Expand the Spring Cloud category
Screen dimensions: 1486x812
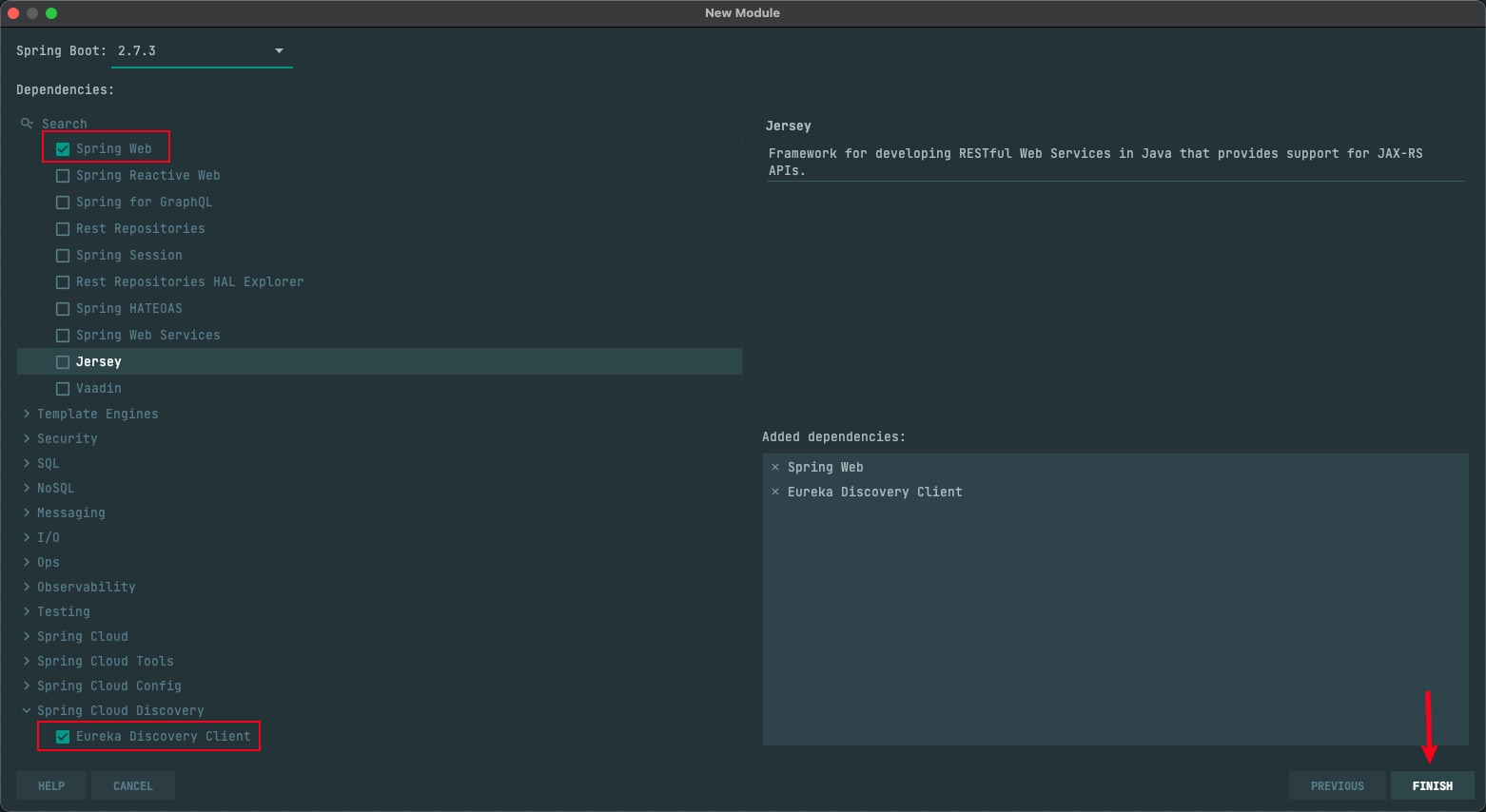point(27,636)
